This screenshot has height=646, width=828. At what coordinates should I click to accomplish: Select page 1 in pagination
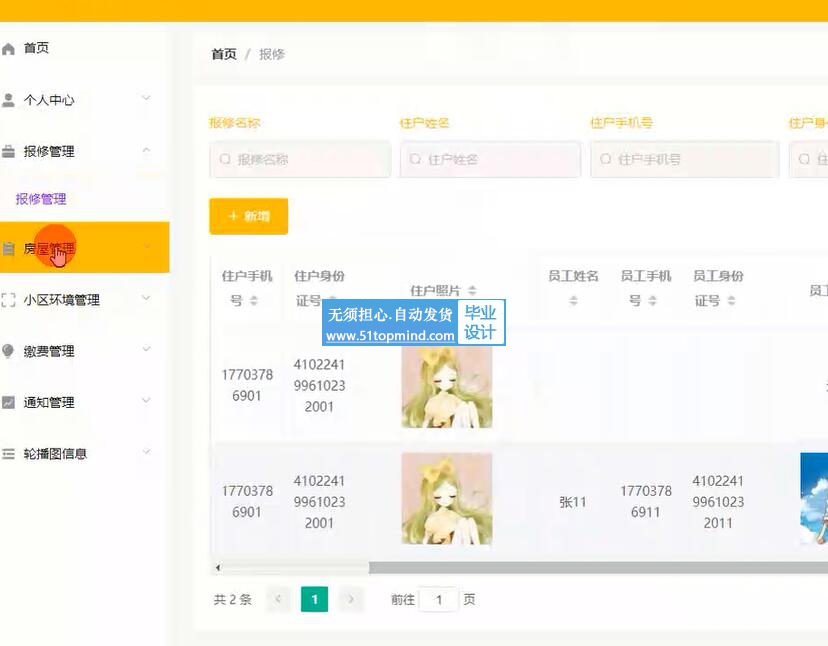pyautogui.click(x=315, y=600)
